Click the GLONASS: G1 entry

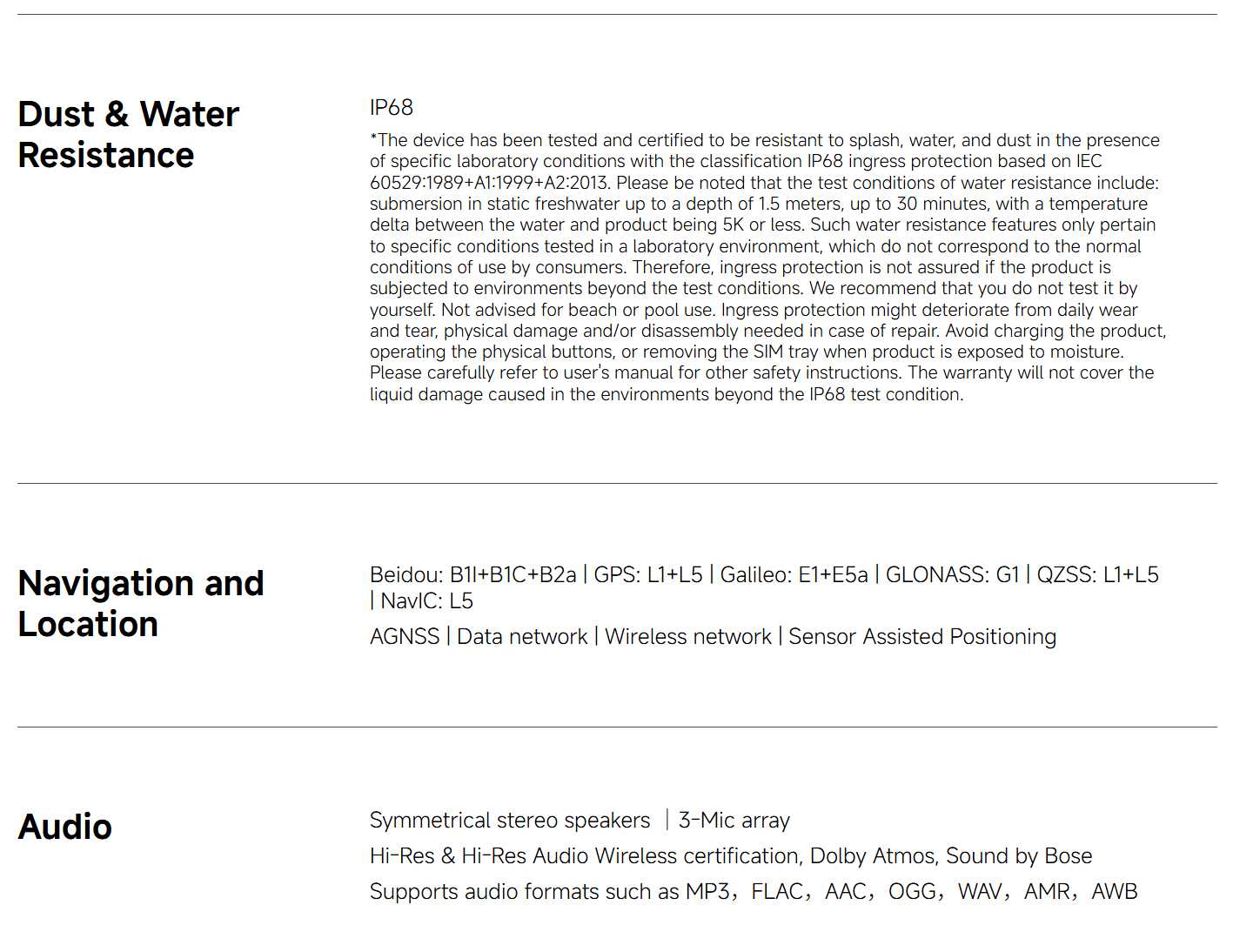pos(952,575)
